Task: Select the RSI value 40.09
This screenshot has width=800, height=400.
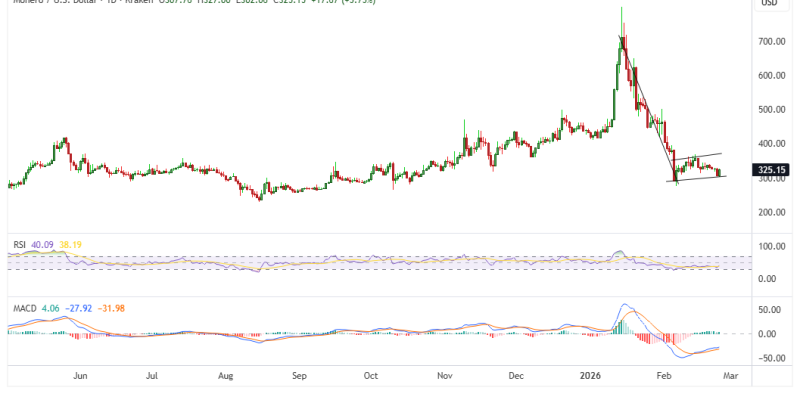Action: pos(42,242)
